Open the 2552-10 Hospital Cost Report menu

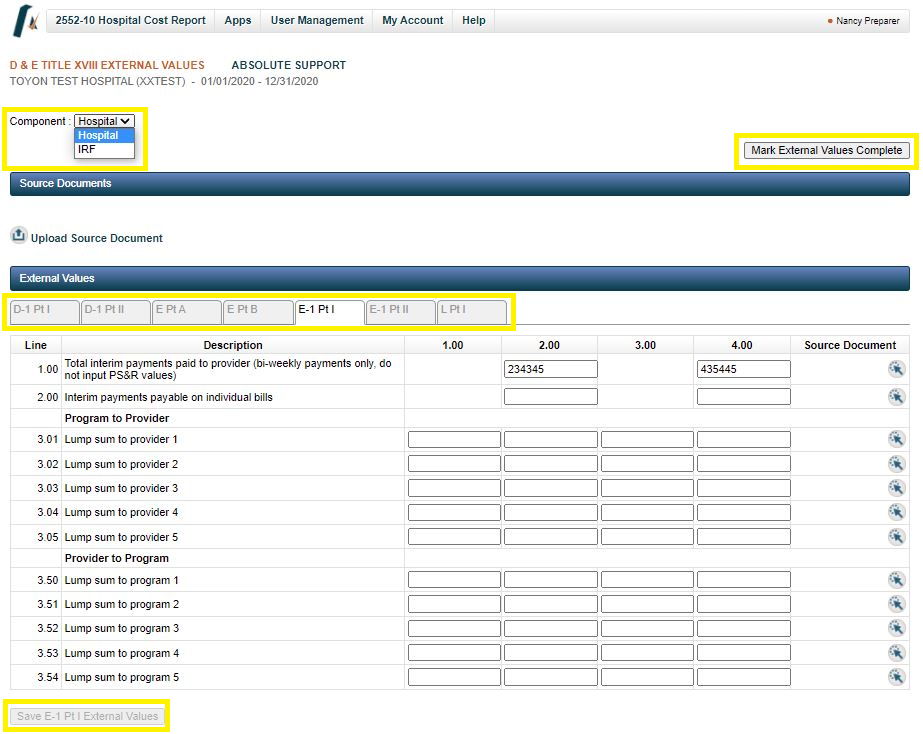coord(131,21)
